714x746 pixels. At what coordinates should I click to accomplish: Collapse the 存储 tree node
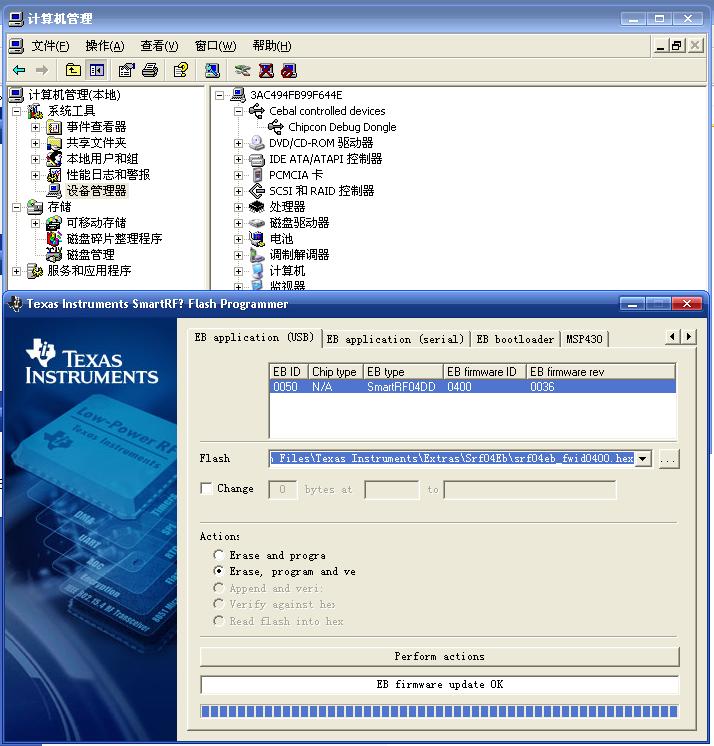17,207
